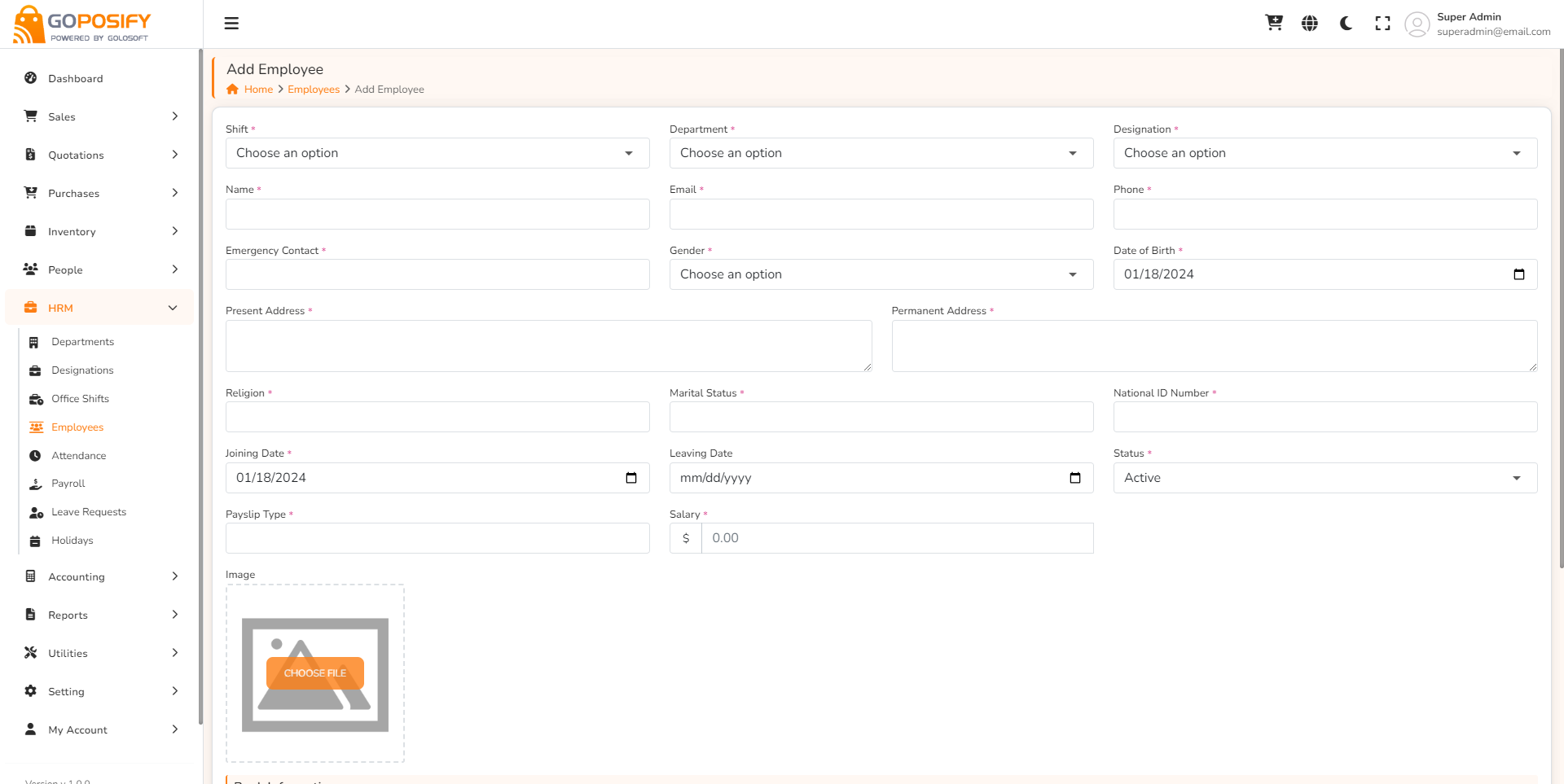Click the language globe icon
1564x784 pixels.
coord(1310,24)
